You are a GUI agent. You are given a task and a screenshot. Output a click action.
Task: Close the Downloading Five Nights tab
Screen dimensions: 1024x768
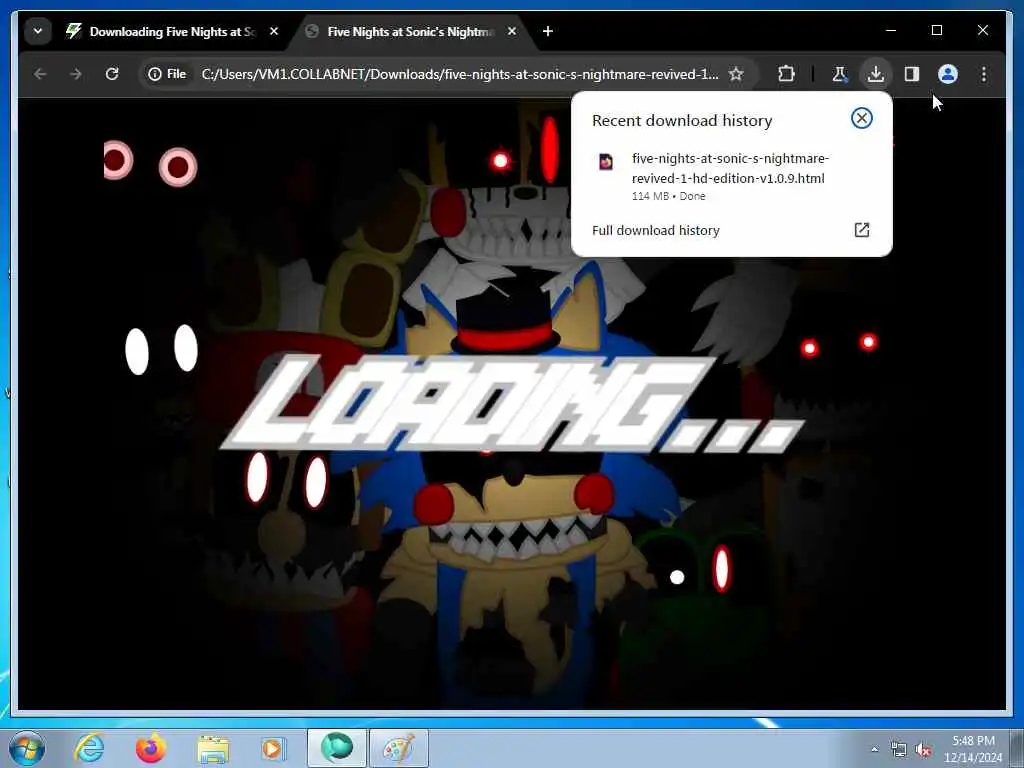pos(274,31)
